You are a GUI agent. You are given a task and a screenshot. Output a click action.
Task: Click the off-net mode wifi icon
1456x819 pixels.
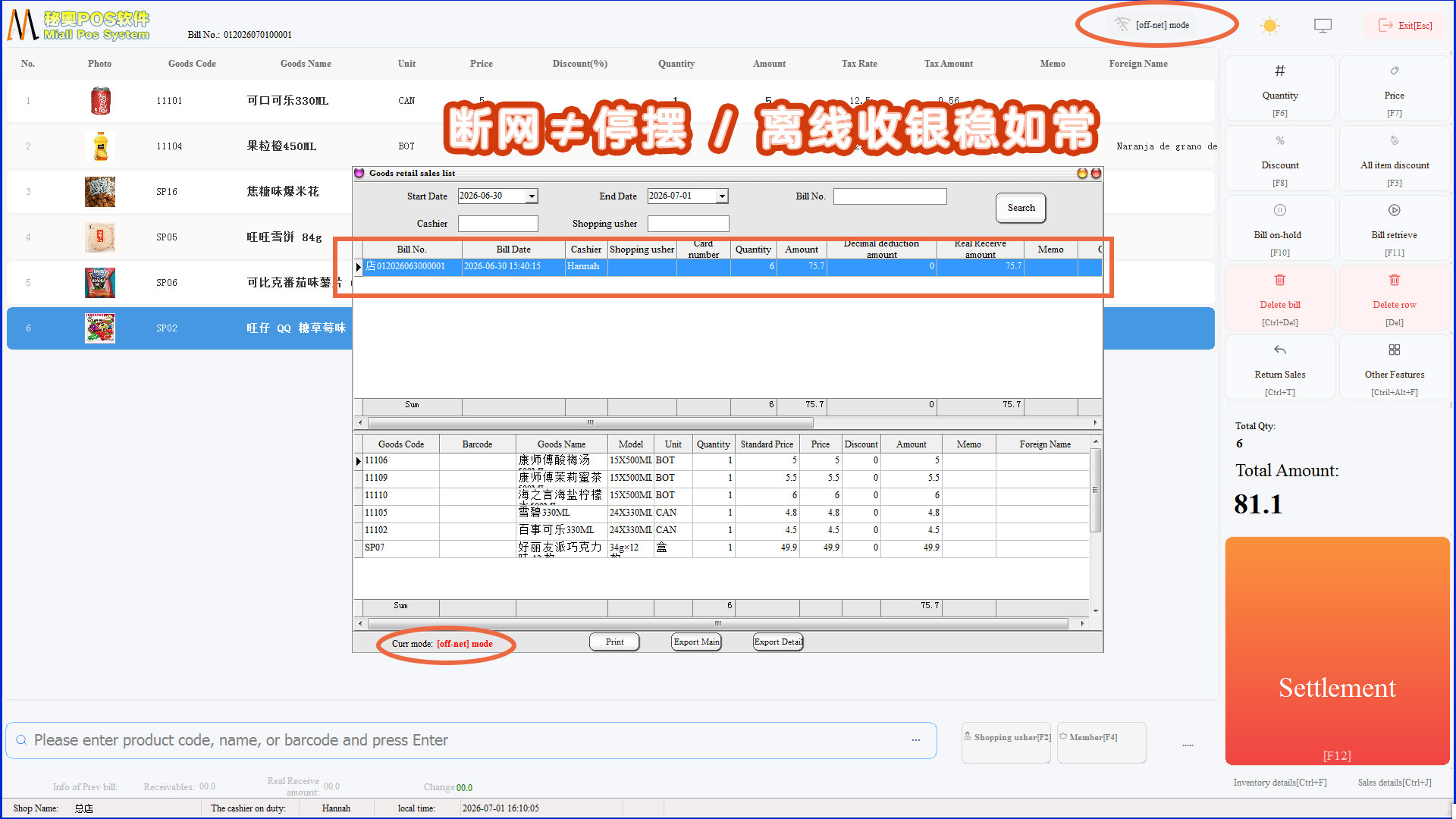point(1122,24)
